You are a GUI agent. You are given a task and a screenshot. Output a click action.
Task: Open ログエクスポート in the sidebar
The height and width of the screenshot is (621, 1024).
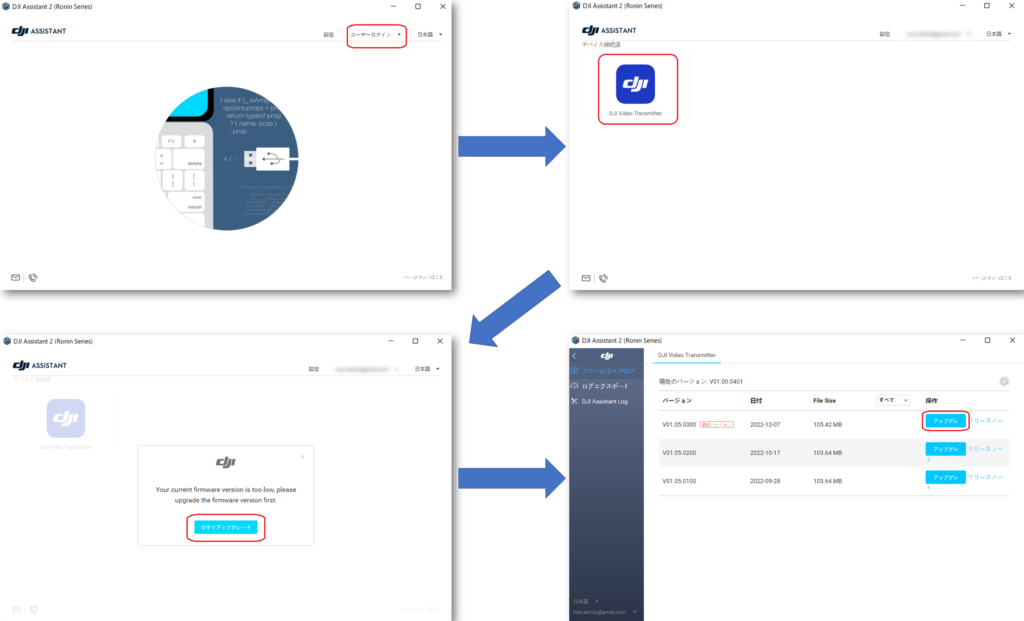[605, 386]
